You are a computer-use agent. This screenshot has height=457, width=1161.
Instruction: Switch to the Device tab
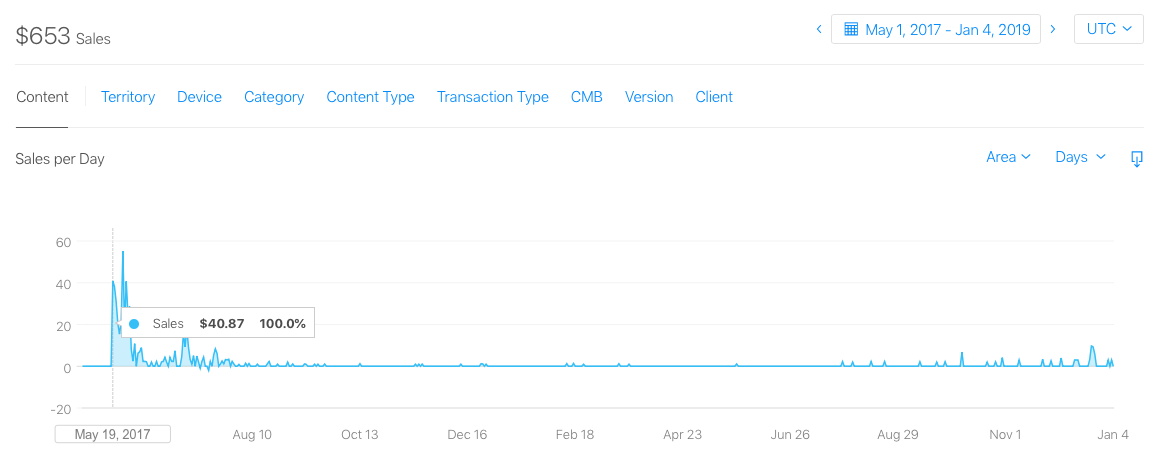tap(199, 97)
